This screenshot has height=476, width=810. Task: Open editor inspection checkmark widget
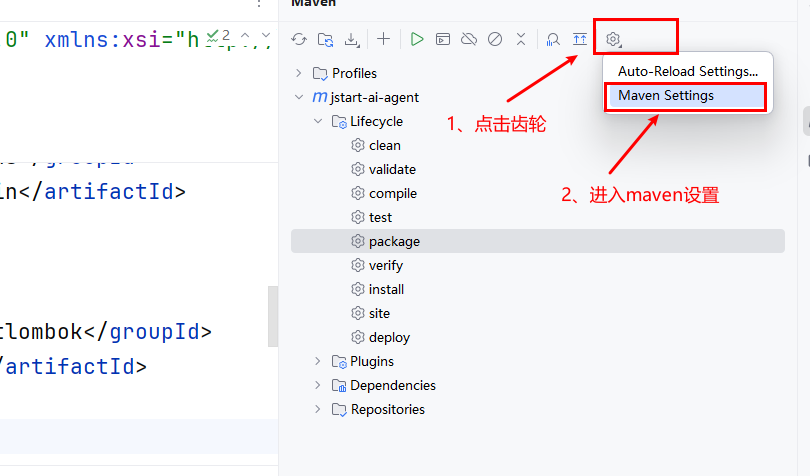[219, 37]
